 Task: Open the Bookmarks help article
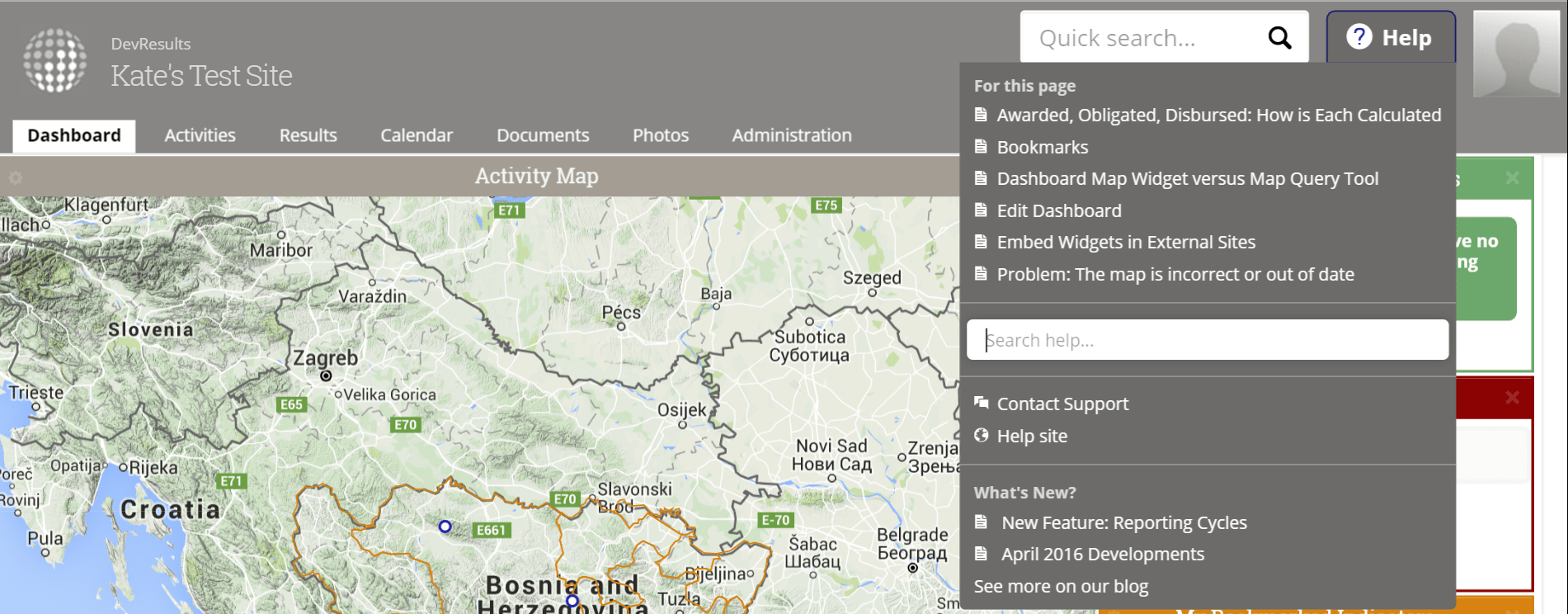pyautogui.click(x=1043, y=147)
